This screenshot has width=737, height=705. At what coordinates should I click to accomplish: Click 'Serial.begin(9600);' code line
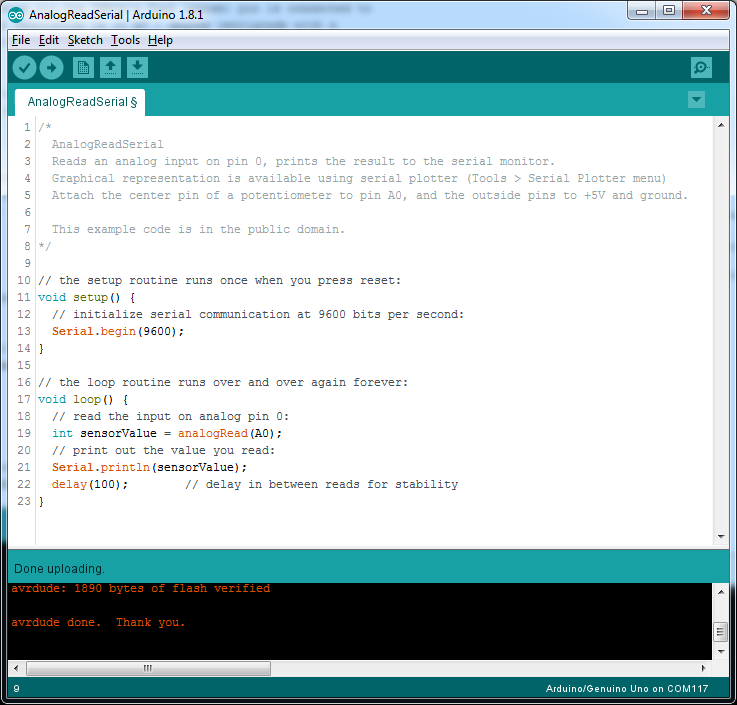[x=118, y=331]
